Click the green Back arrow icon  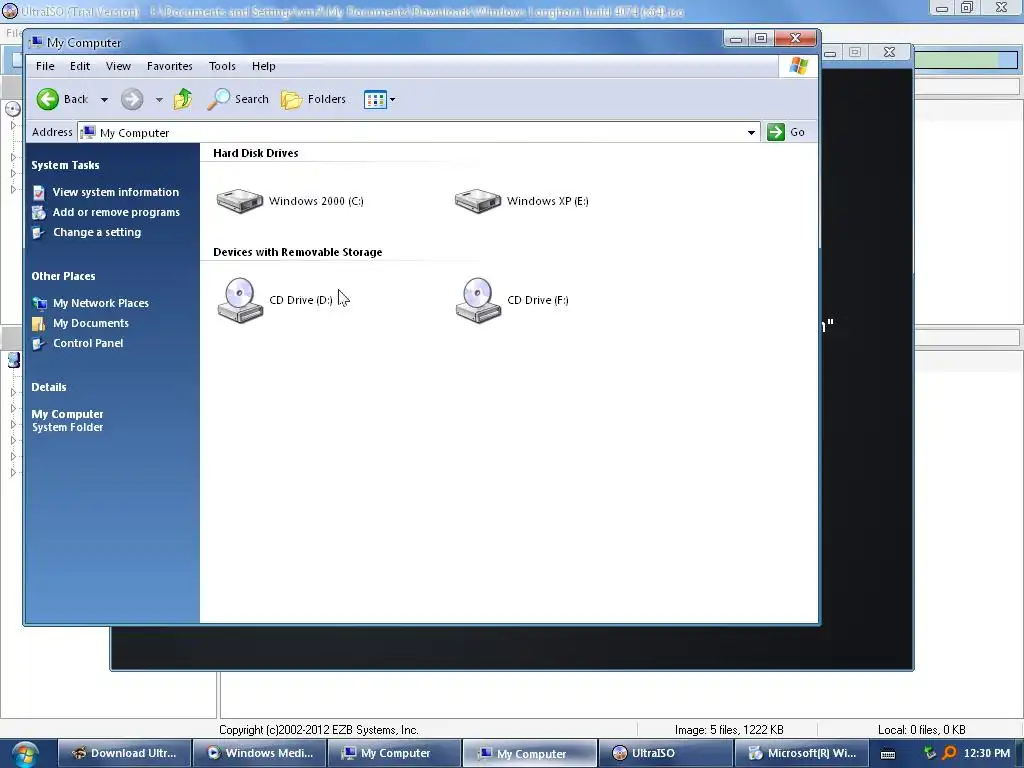pos(48,99)
